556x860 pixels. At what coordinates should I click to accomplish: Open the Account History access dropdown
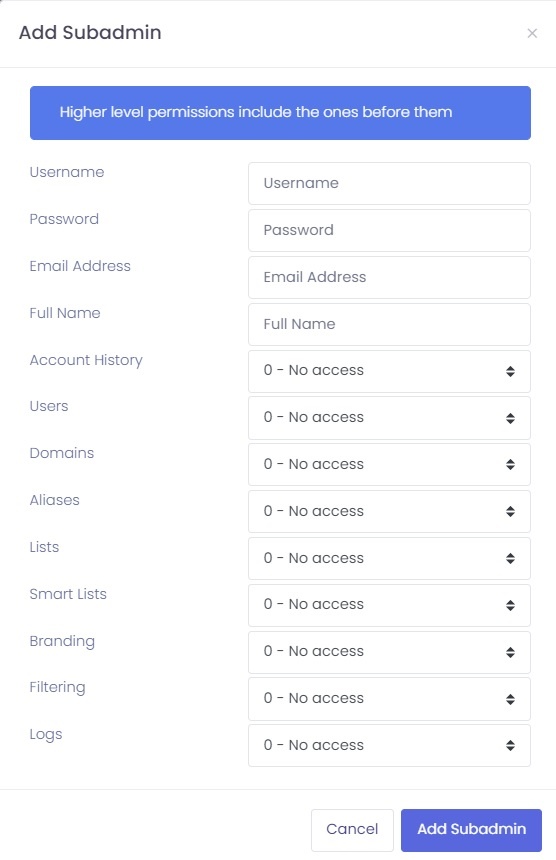coord(389,371)
